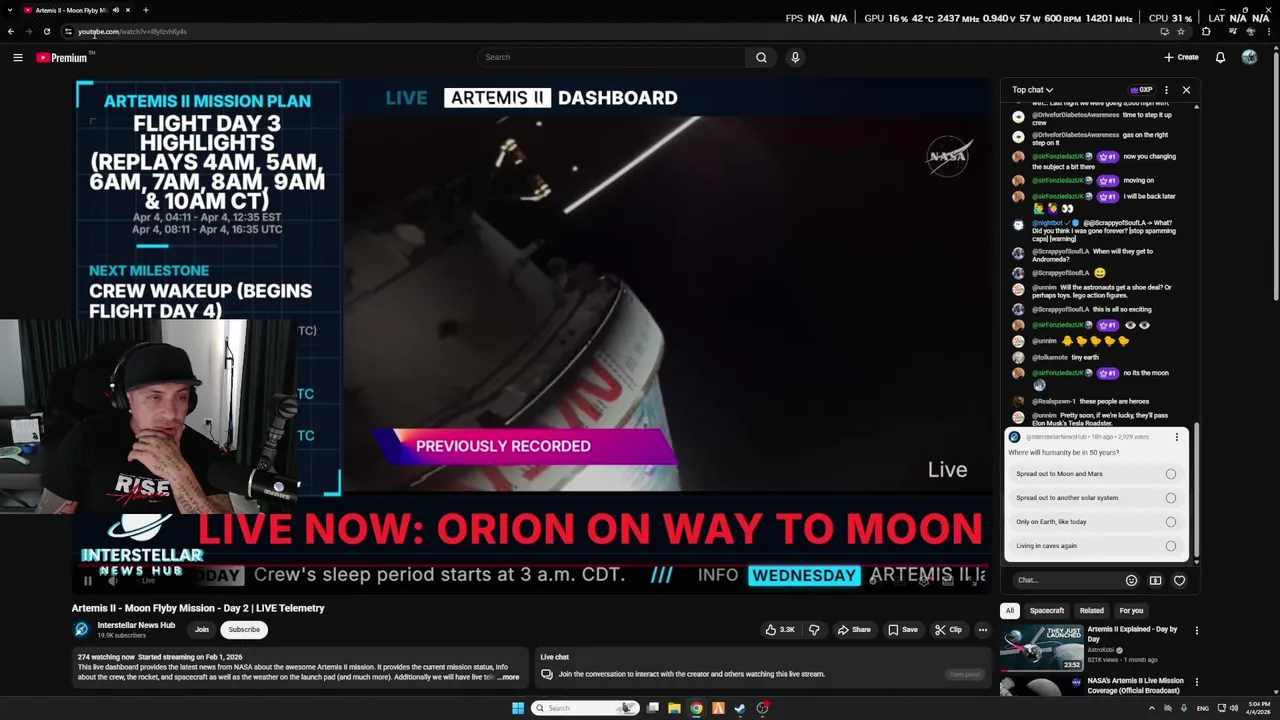
Task: Go to YouTube Premium home logo
Action: click(62, 57)
